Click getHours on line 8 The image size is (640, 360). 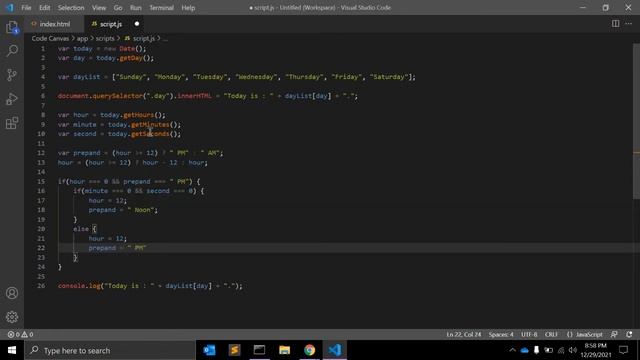[x=138, y=115]
